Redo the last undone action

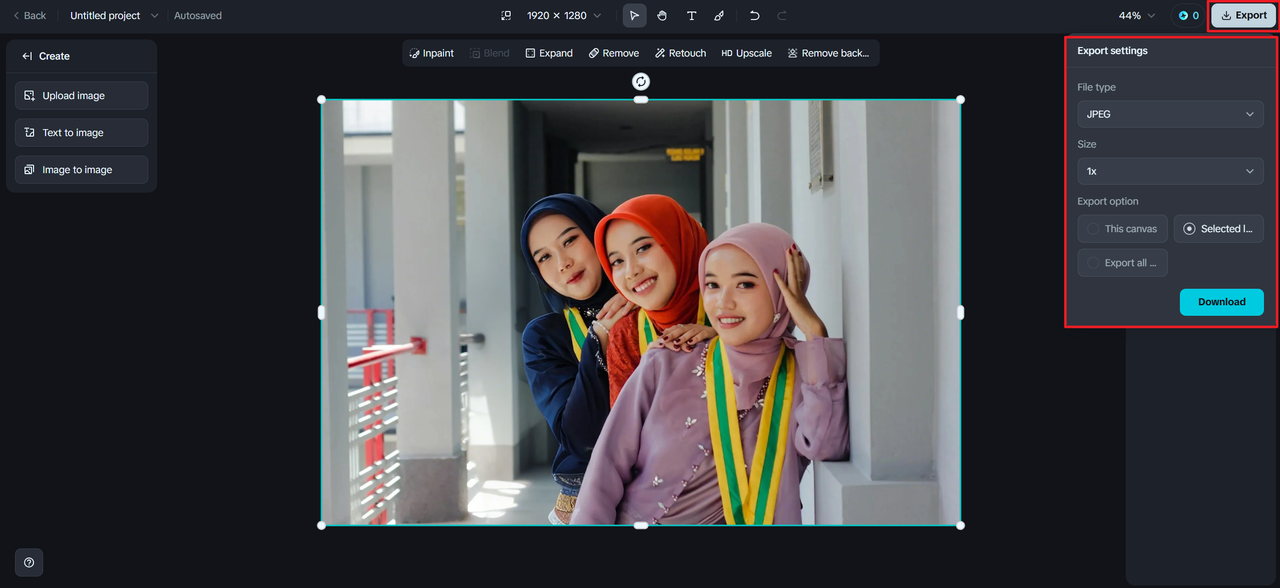pyautogui.click(x=782, y=16)
